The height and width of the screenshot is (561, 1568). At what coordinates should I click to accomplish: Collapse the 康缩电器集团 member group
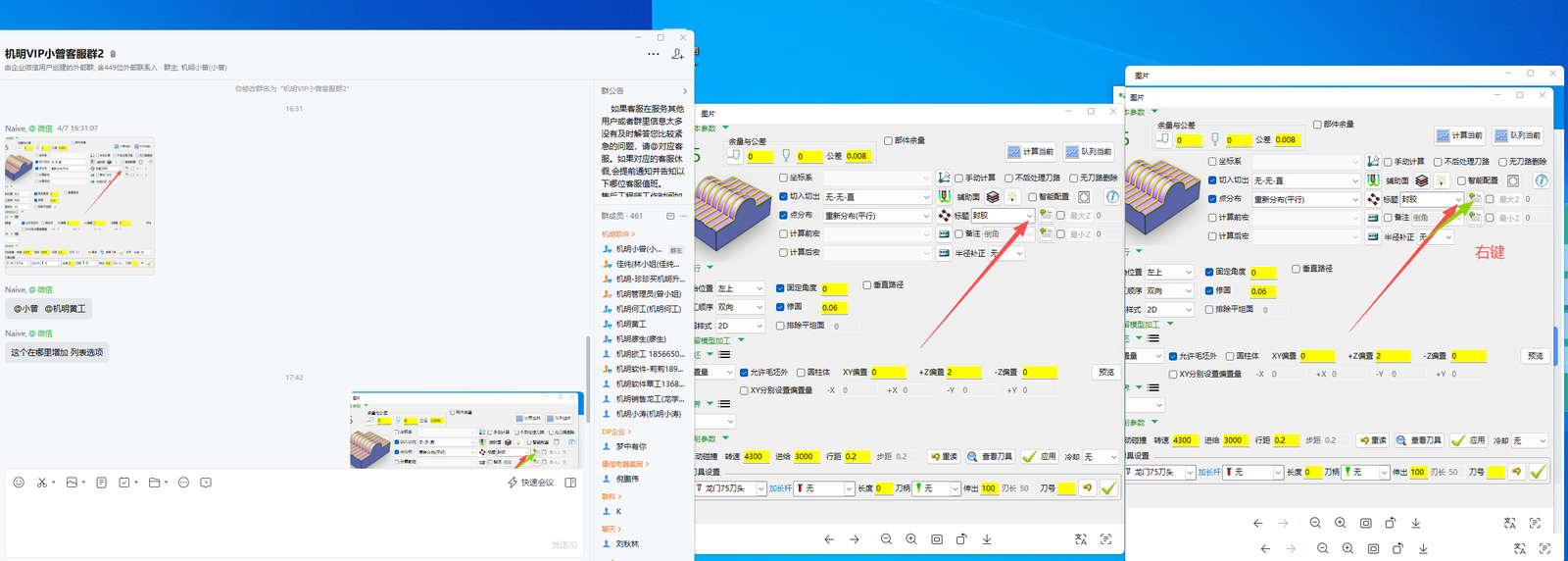[625, 464]
